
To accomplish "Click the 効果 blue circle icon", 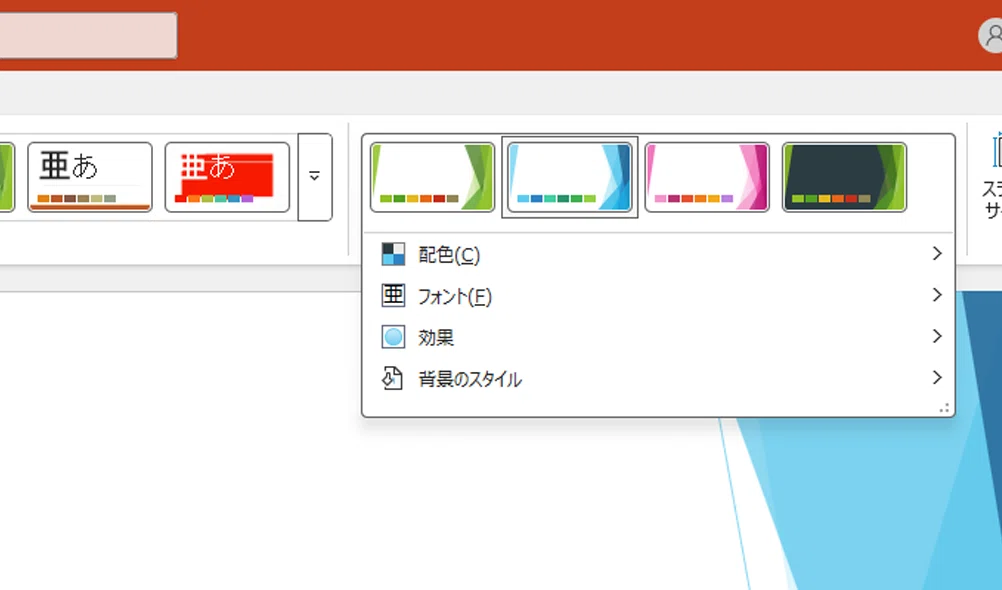I will point(393,337).
